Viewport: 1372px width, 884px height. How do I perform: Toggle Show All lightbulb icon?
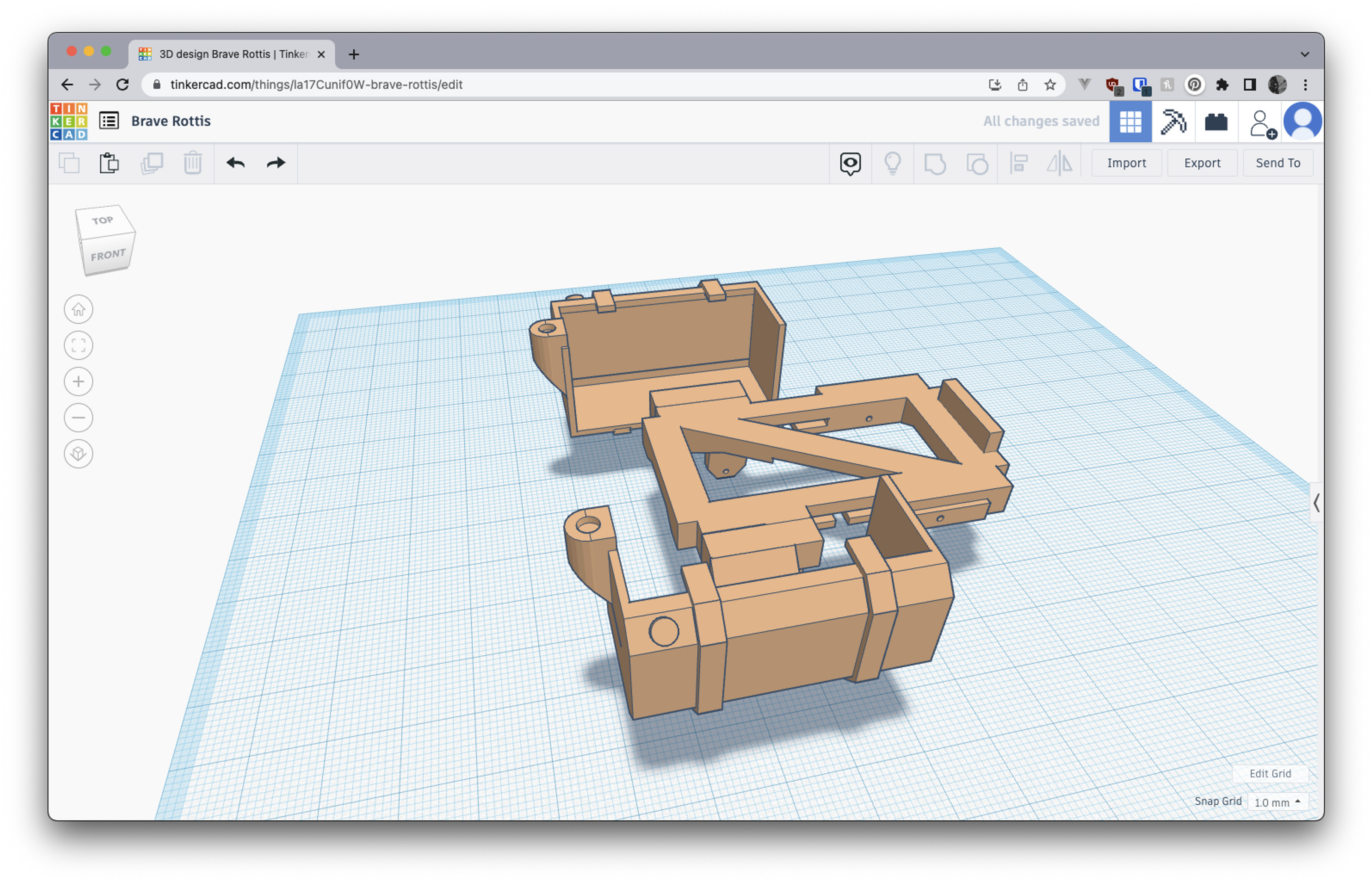click(893, 164)
